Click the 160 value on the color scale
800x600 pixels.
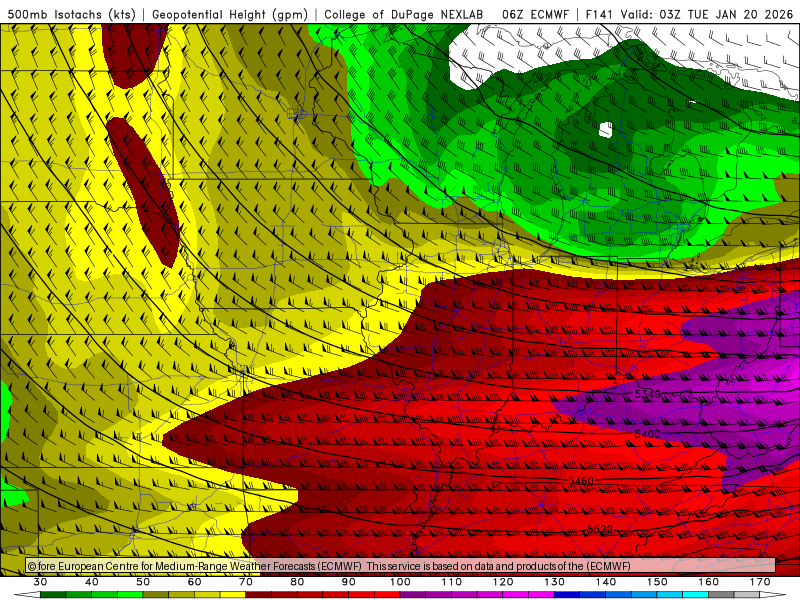pyautogui.click(x=709, y=582)
